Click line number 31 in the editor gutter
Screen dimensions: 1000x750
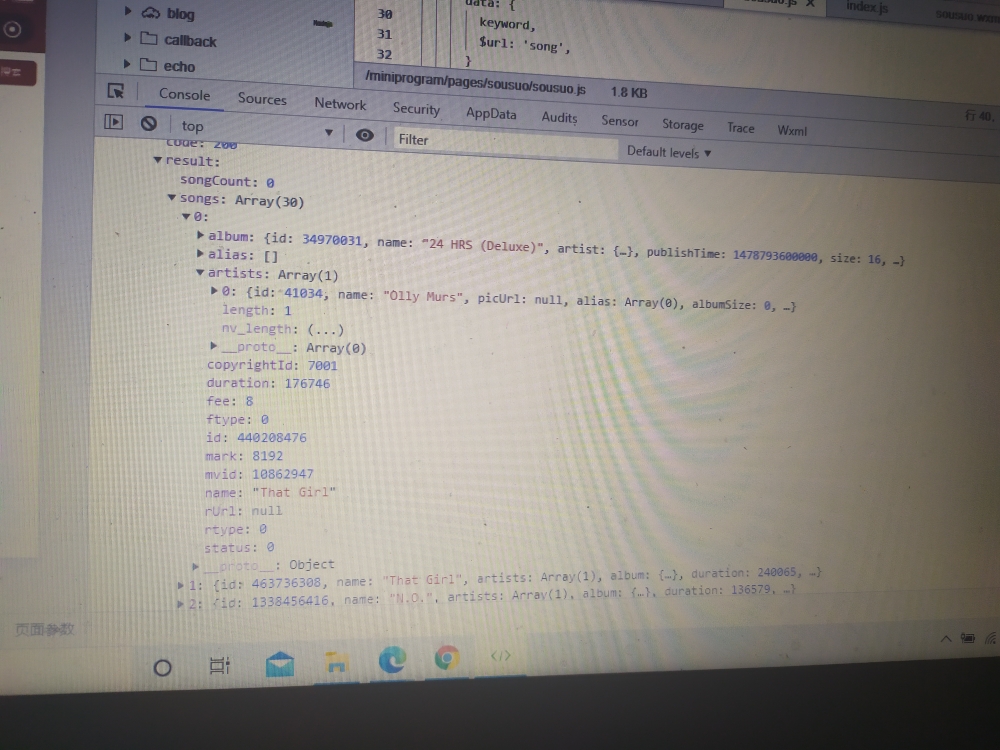point(384,34)
